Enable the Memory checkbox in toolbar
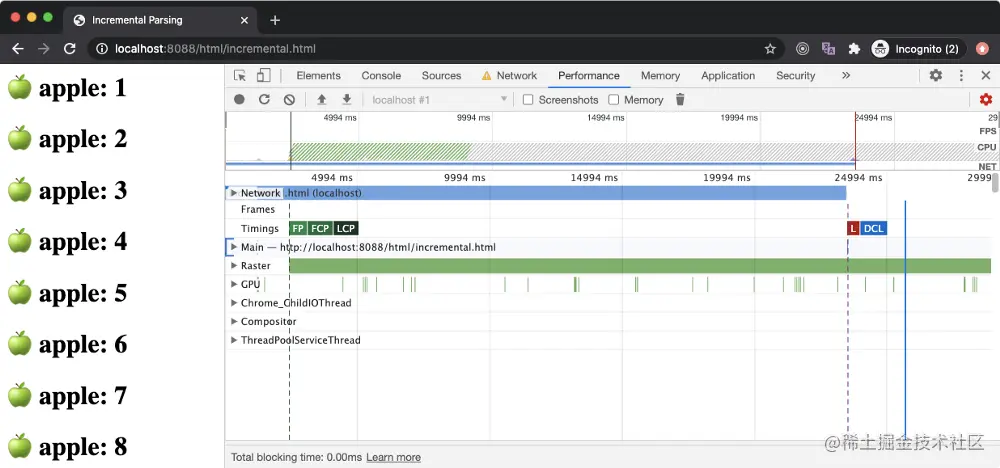 [x=614, y=99]
